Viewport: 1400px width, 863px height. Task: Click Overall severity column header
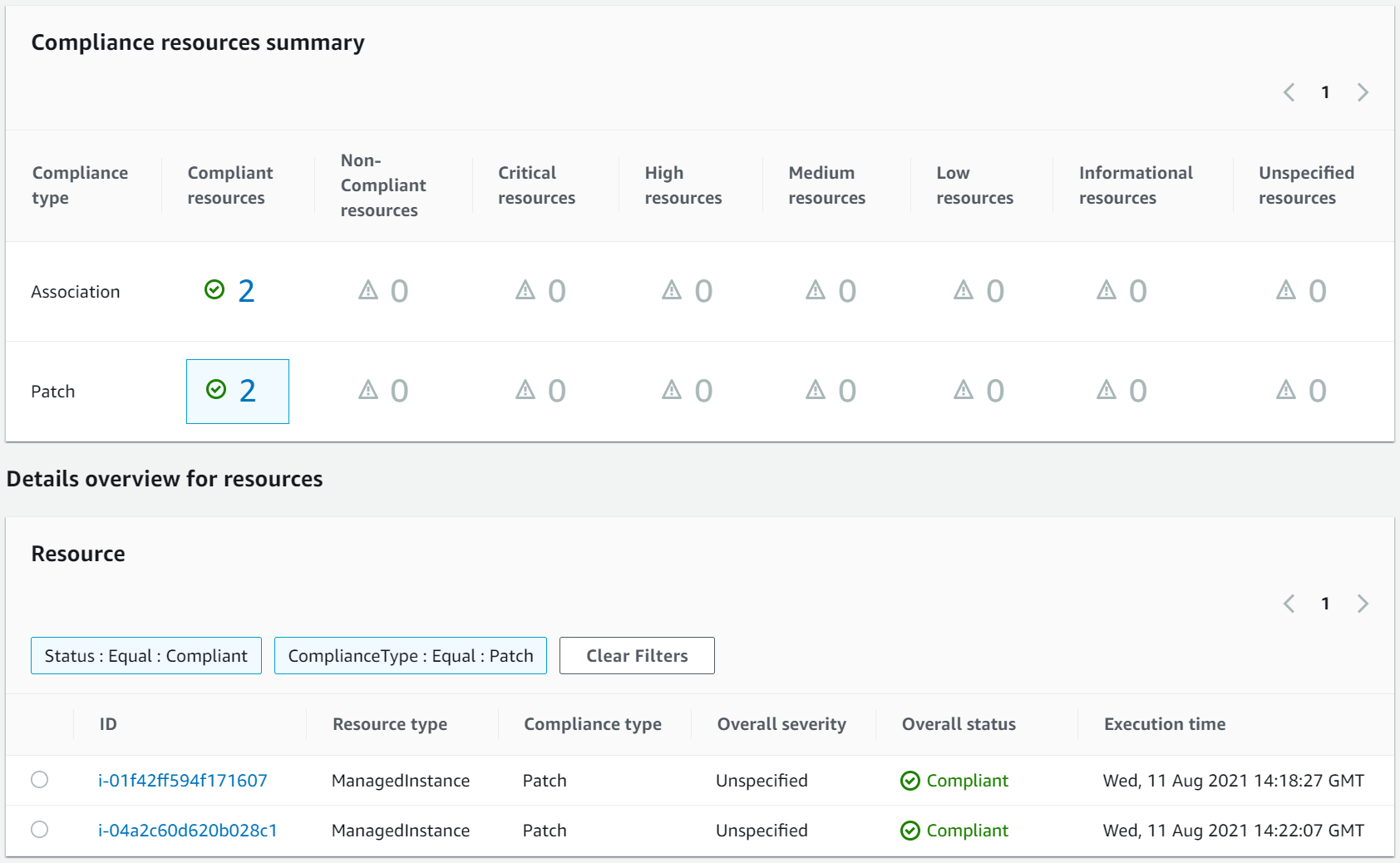point(781,724)
